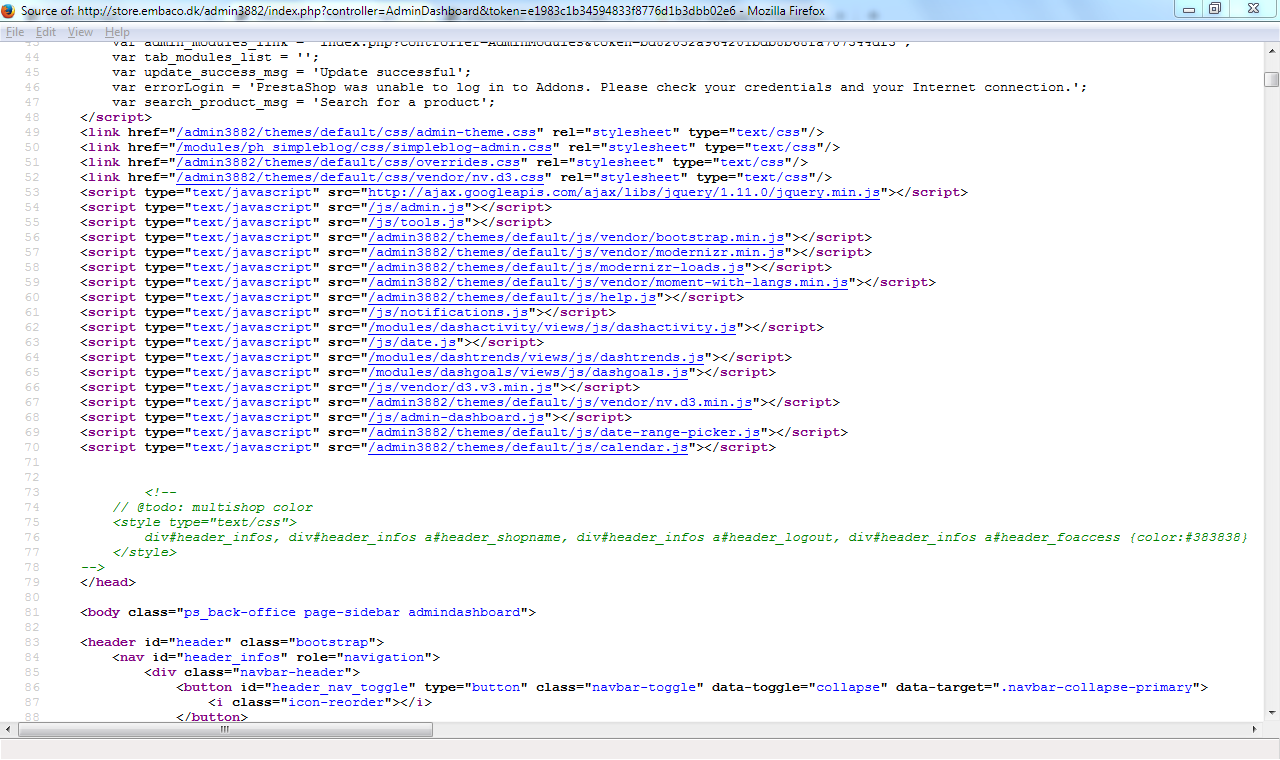Open the help.js script link
This screenshot has width=1280, height=760.
512,297
